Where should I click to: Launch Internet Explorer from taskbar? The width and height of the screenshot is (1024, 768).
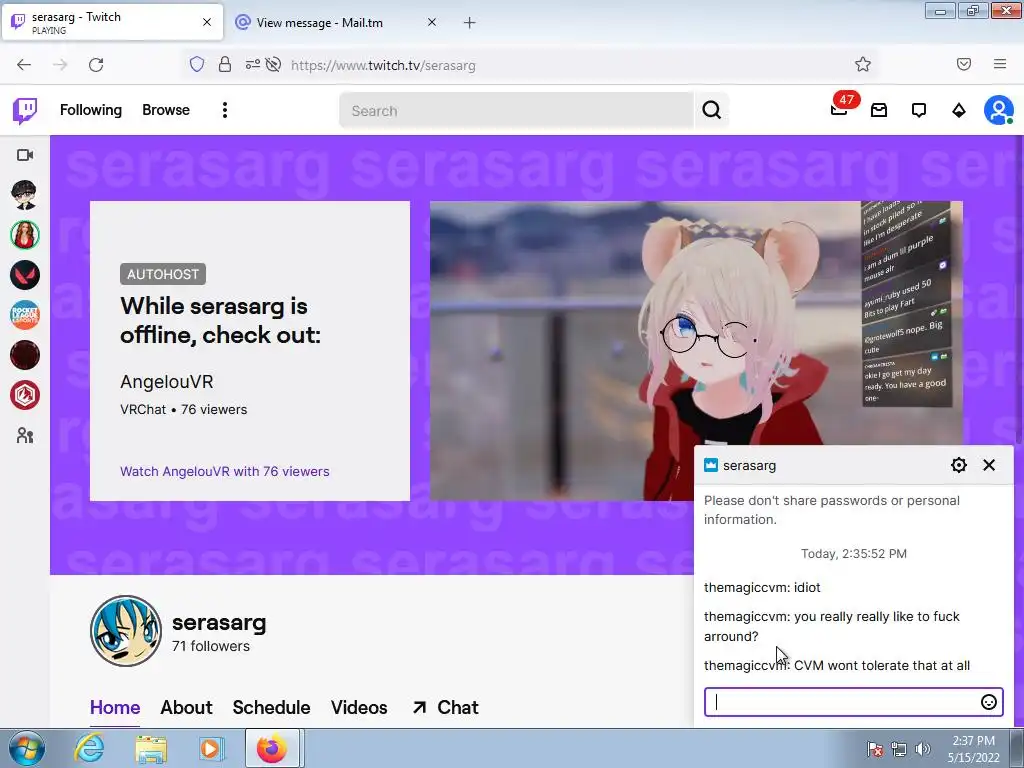pyautogui.click(x=89, y=748)
